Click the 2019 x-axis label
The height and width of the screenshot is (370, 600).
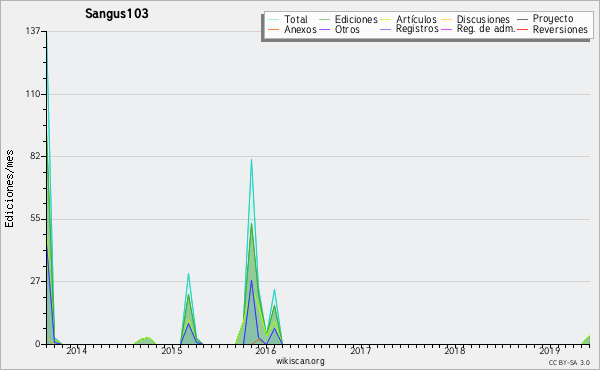tap(549, 350)
